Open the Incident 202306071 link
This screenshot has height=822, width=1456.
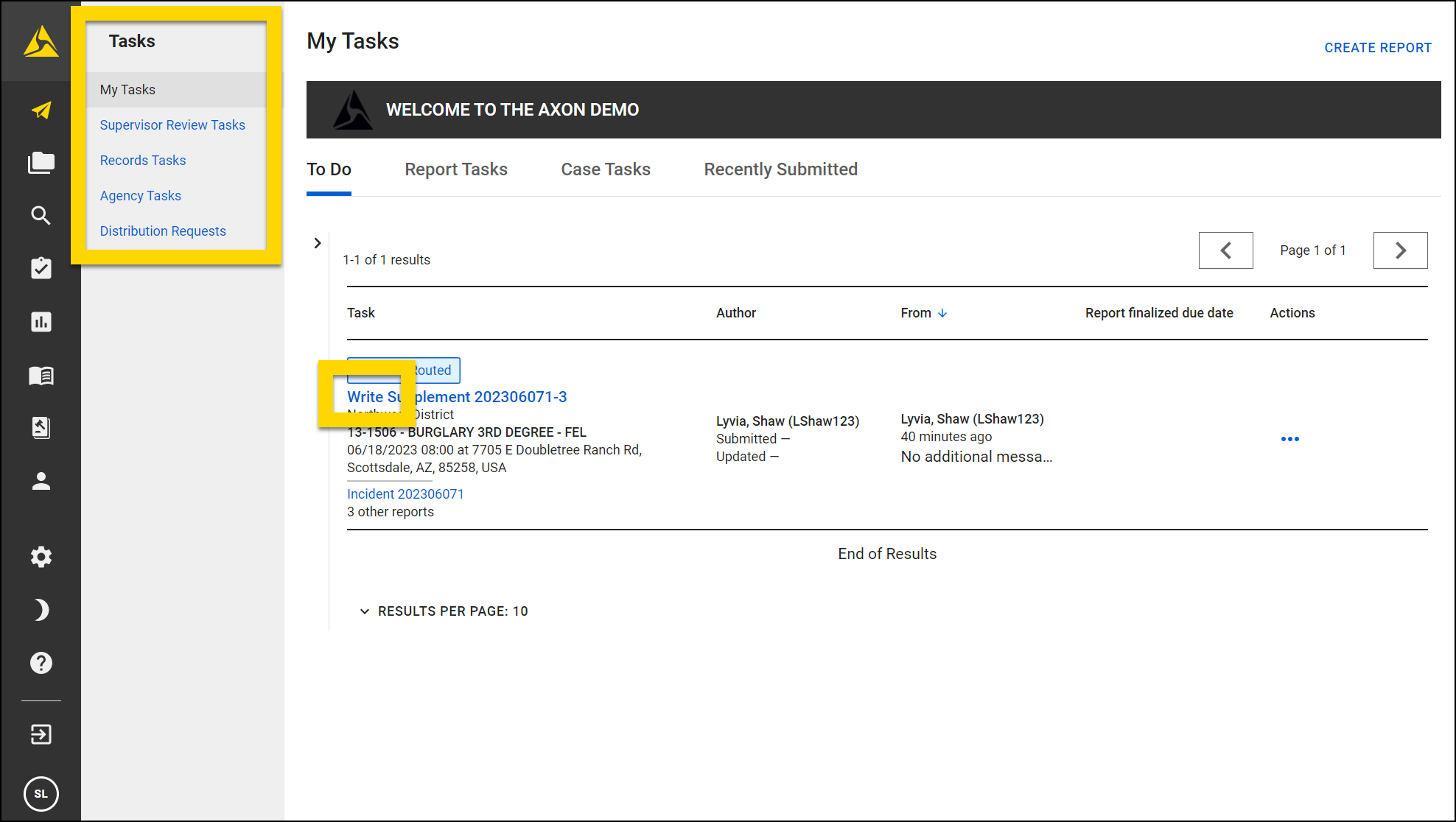[x=405, y=494]
